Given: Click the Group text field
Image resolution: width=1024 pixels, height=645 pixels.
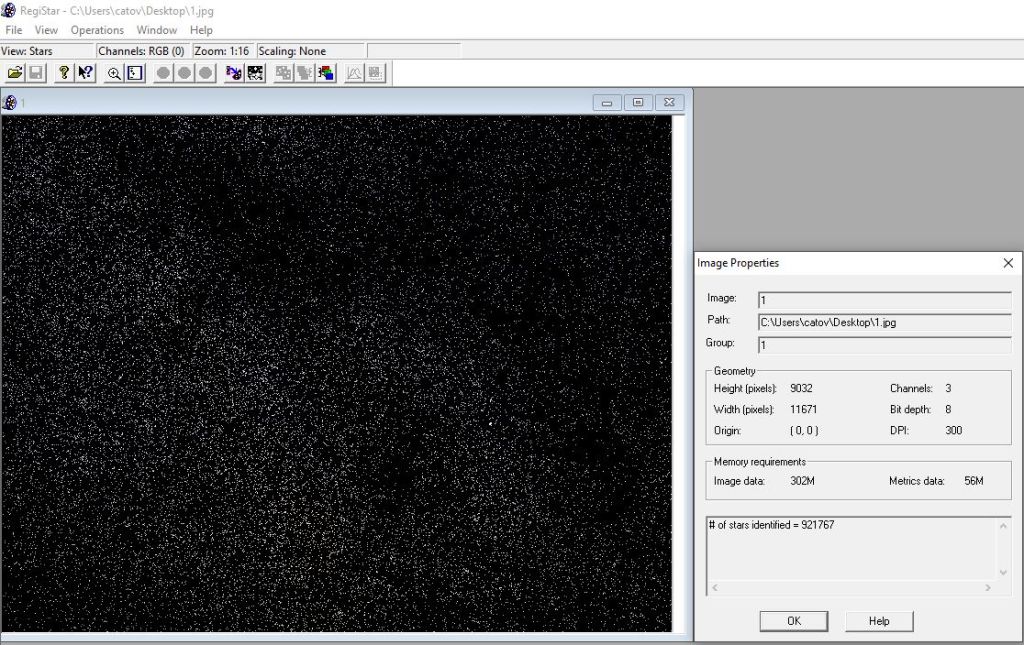Looking at the screenshot, I should click(x=884, y=345).
